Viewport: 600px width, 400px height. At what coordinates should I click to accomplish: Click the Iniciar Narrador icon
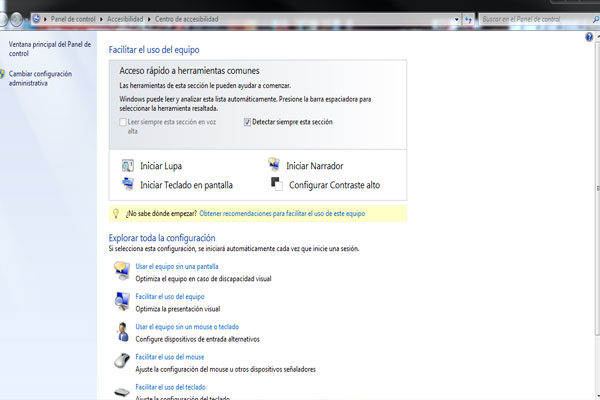[x=274, y=165]
